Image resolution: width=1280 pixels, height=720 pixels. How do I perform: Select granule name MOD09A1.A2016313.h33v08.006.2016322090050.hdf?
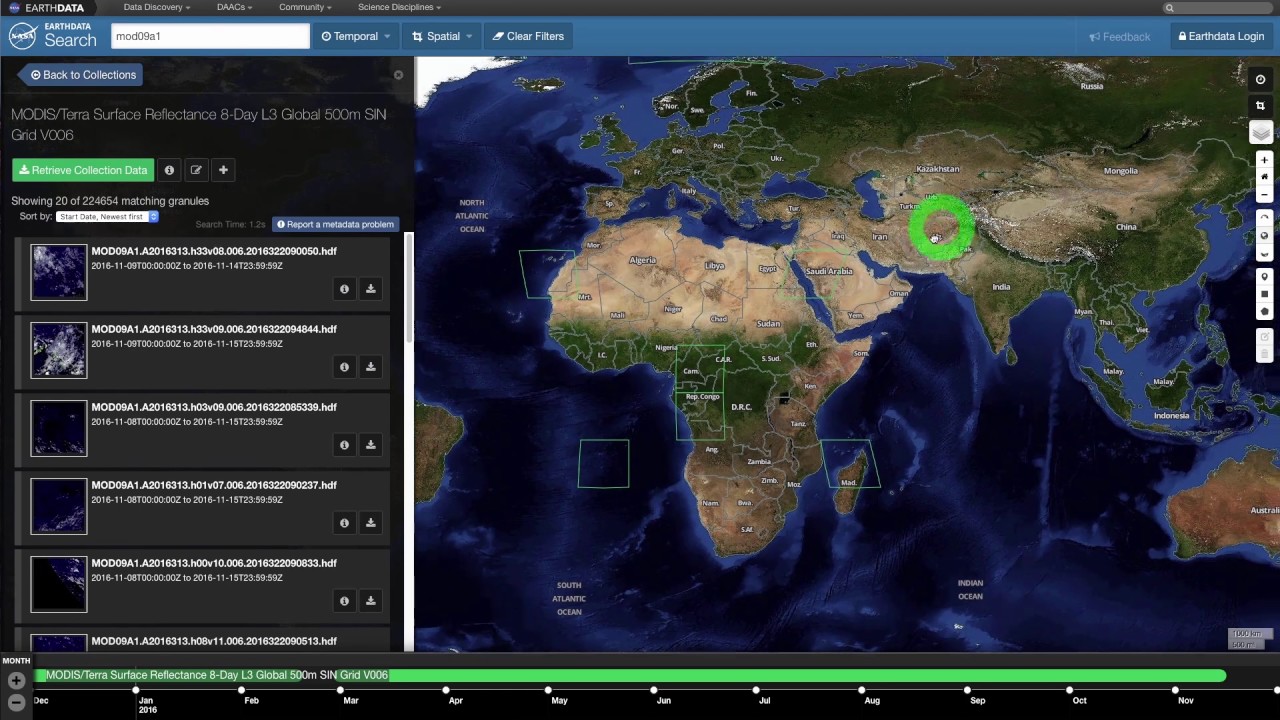point(214,251)
